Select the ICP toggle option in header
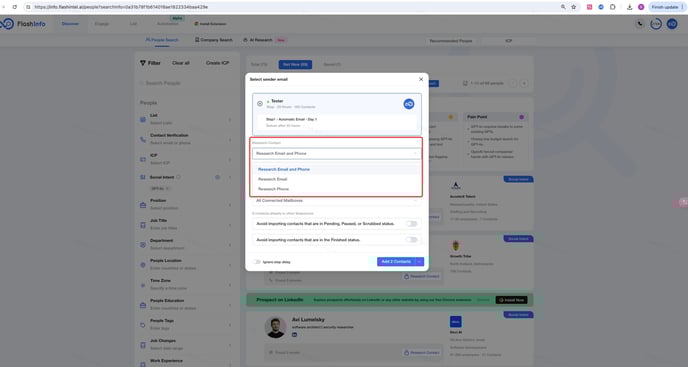This screenshot has width=688, height=367. pyautogui.click(x=508, y=41)
